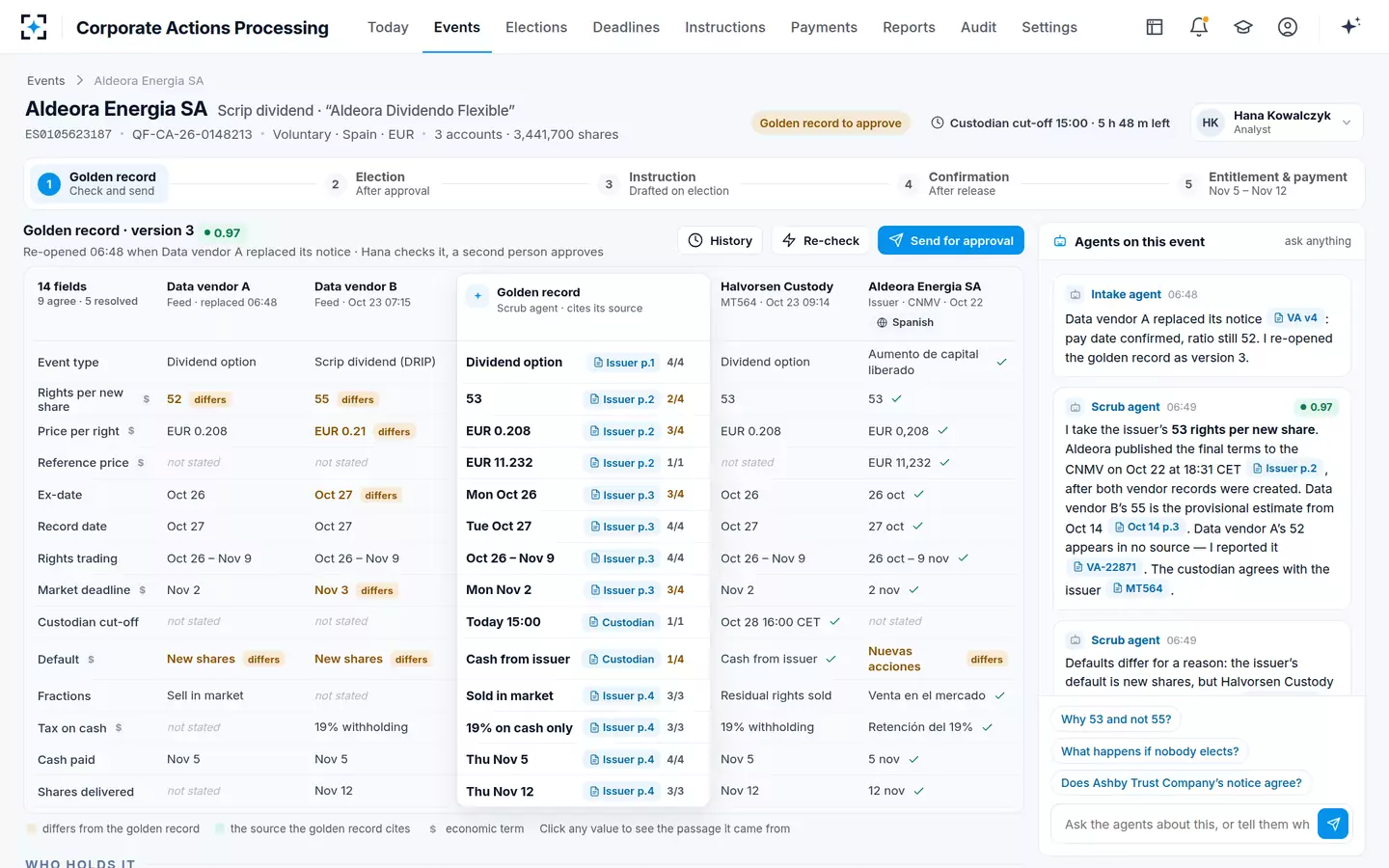This screenshot has height=868, width=1389.
Task: Run the Re-check action
Action: [x=821, y=240]
